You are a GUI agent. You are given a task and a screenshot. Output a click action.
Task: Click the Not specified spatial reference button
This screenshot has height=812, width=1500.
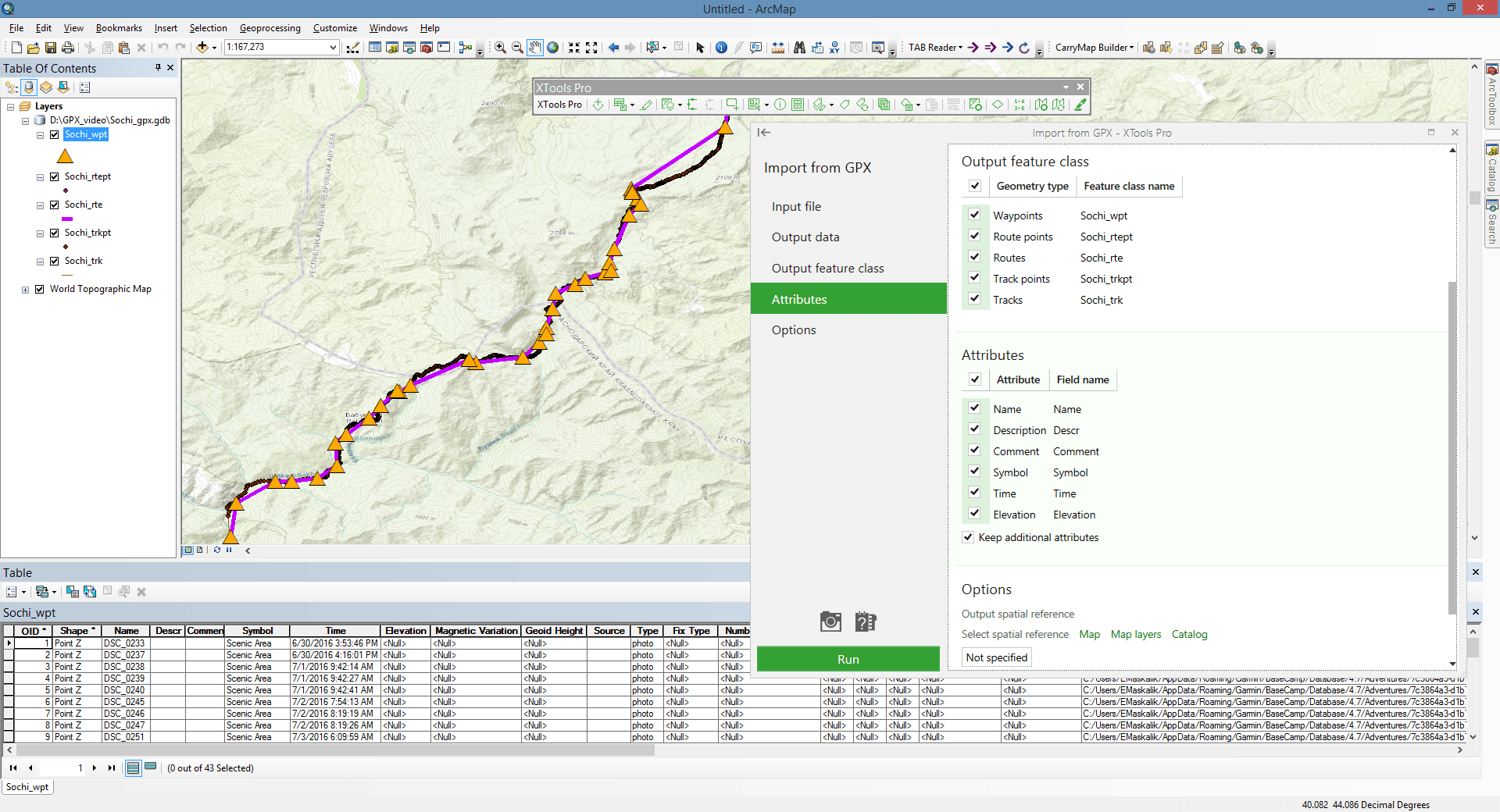(x=997, y=657)
